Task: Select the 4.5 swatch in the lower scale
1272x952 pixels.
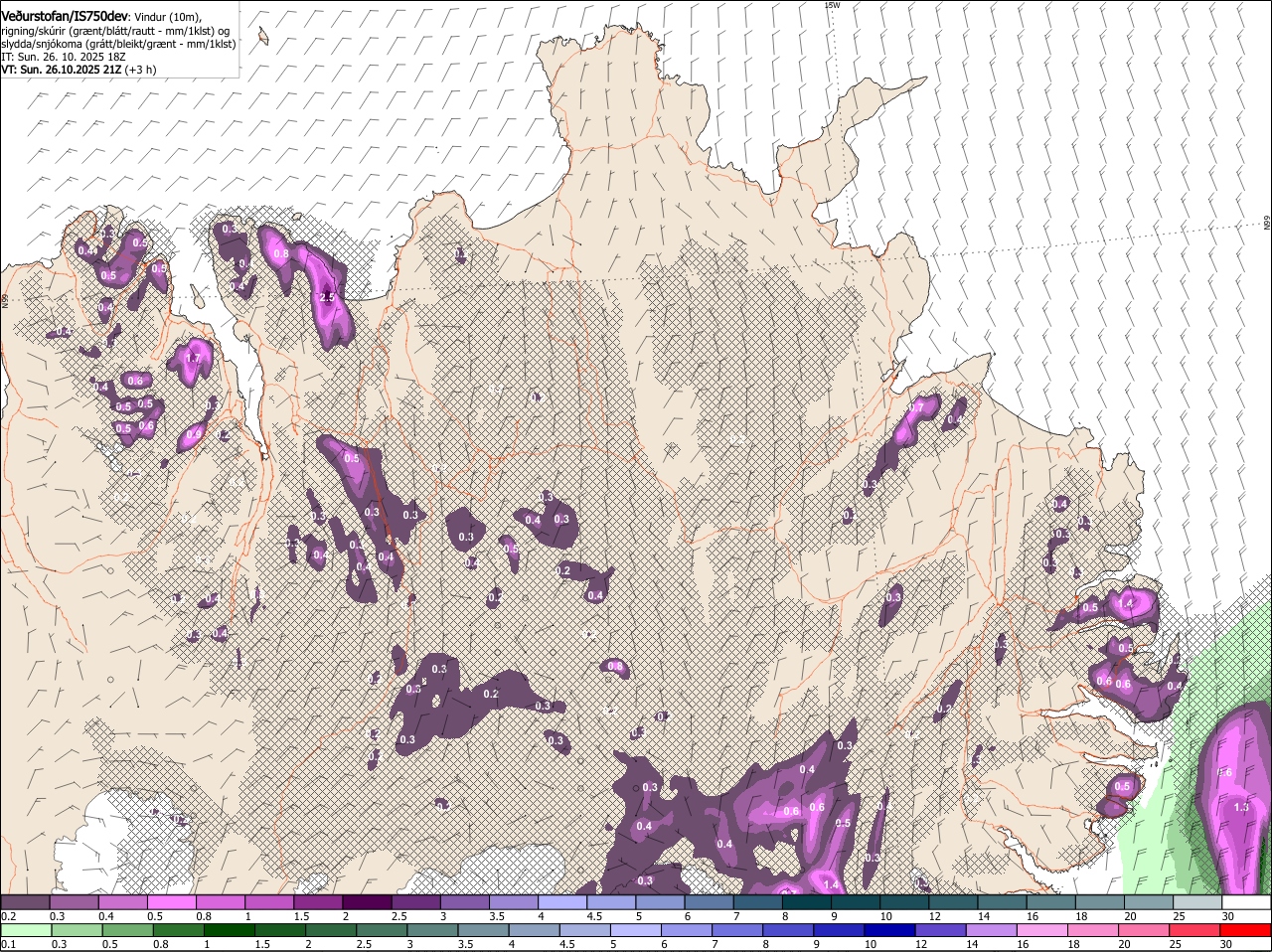Action: pos(585,930)
